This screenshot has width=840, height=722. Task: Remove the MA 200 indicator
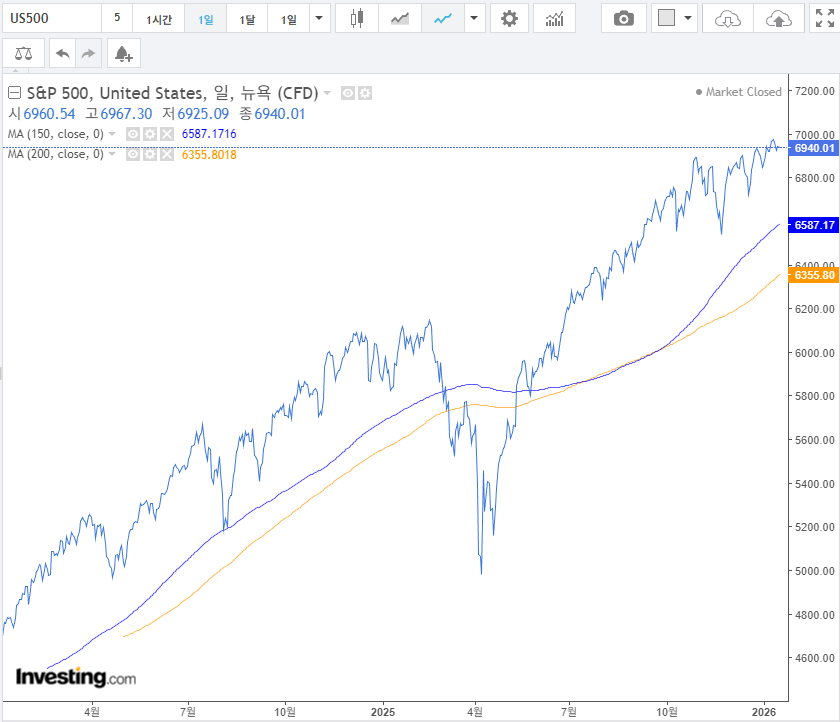167,155
